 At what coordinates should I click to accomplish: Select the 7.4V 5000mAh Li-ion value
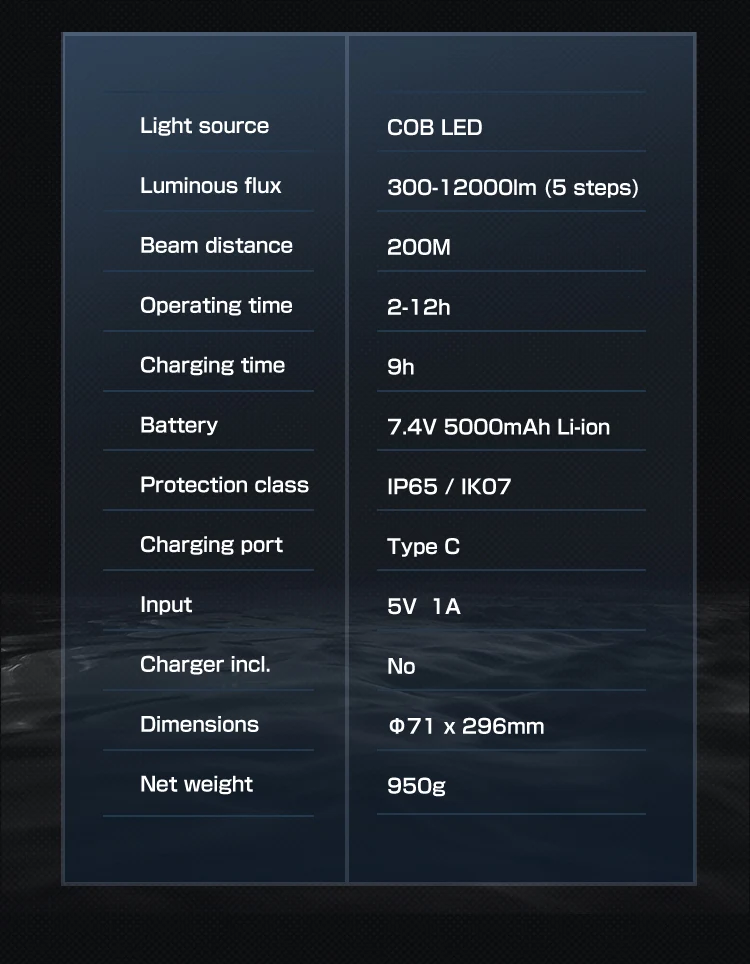(499, 427)
